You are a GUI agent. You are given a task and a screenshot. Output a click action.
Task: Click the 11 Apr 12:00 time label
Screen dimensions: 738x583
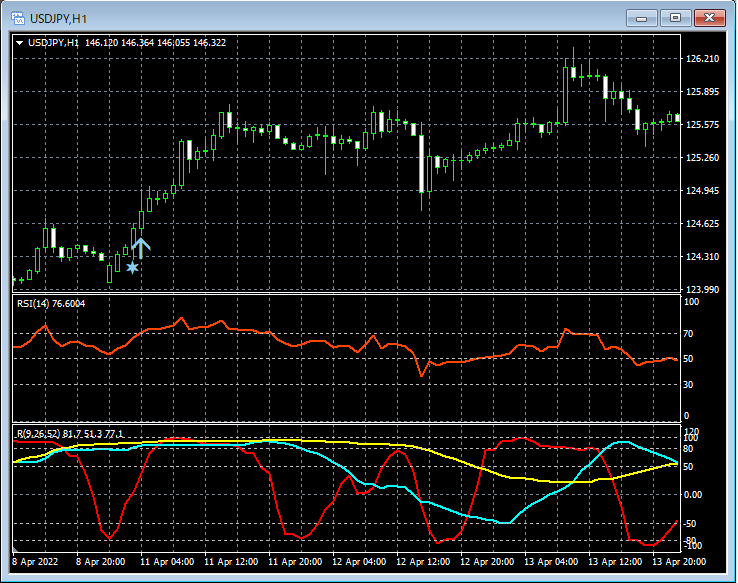coord(229,562)
